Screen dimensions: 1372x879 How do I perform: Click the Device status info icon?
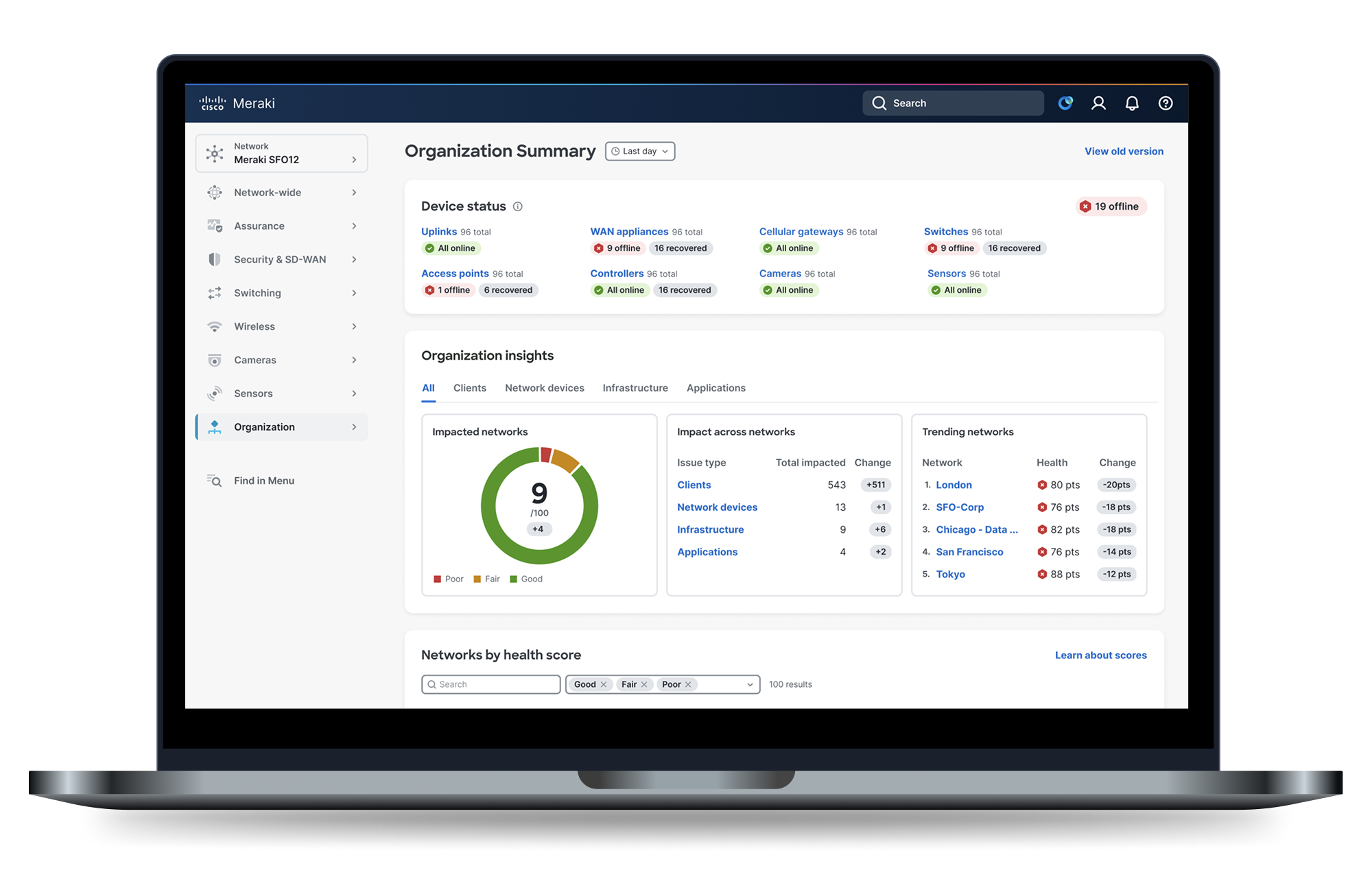coord(518,206)
